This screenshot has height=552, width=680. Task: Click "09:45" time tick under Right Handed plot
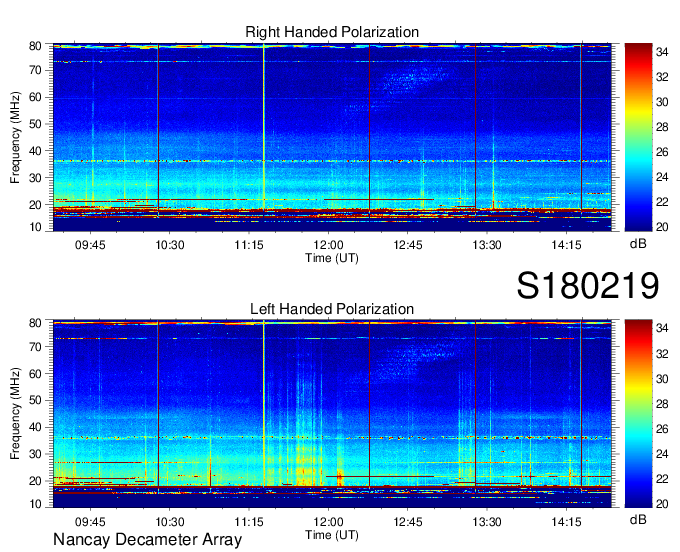tap(90, 245)
